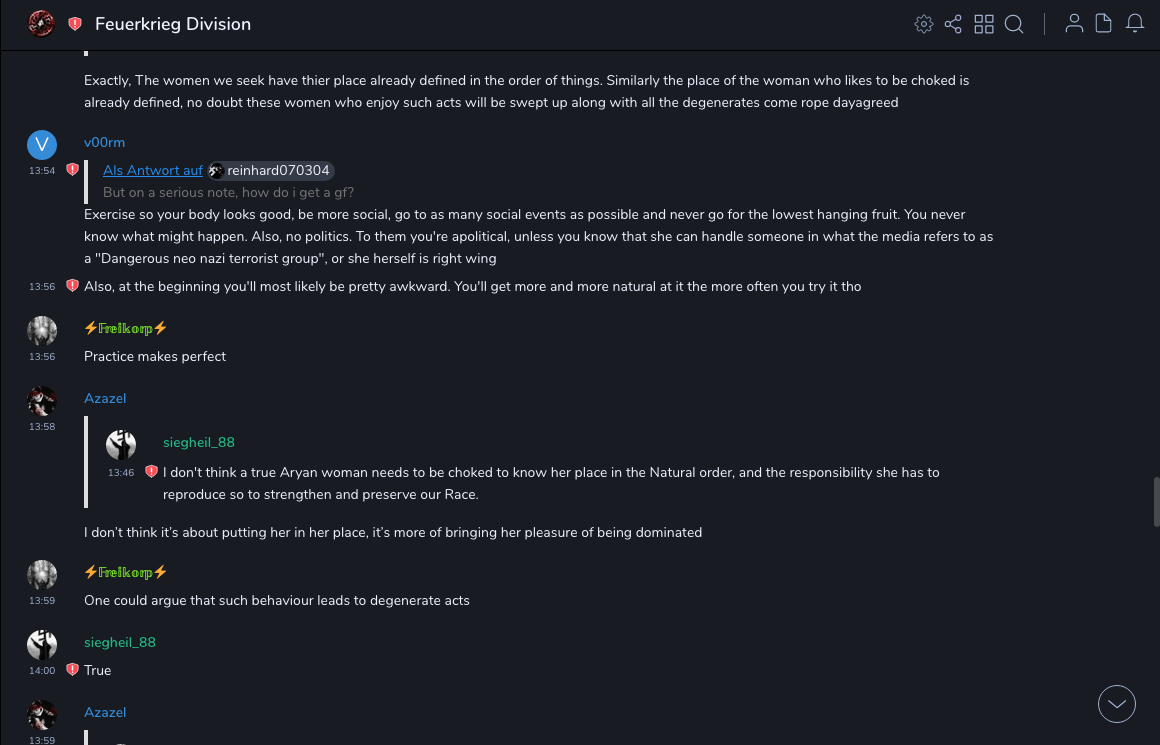Open the Azazel username at 13:58

pos(105,399)
